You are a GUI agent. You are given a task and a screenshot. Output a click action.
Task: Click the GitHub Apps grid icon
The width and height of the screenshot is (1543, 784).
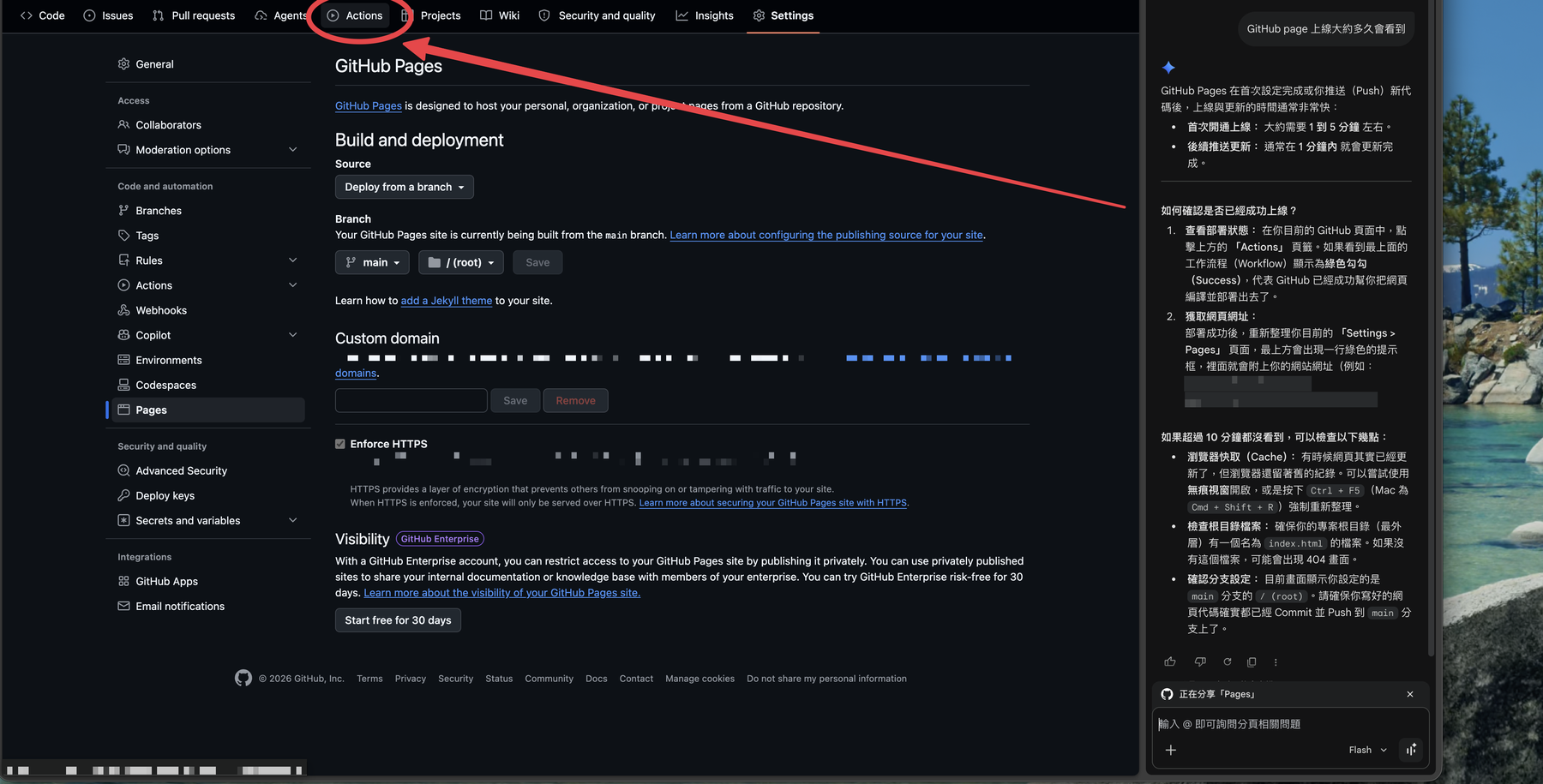tap(123, 581)
